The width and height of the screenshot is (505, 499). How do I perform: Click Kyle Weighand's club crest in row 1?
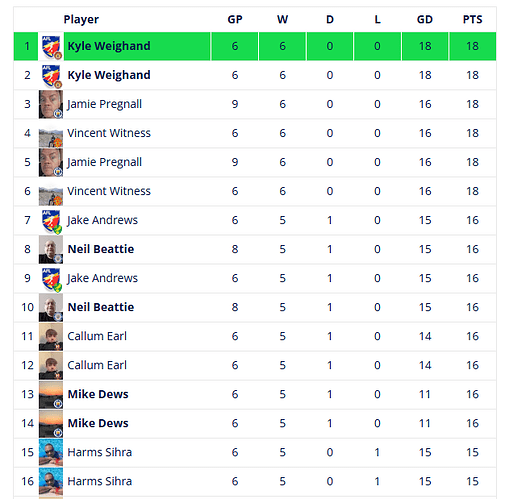click(x=51, y=46)
